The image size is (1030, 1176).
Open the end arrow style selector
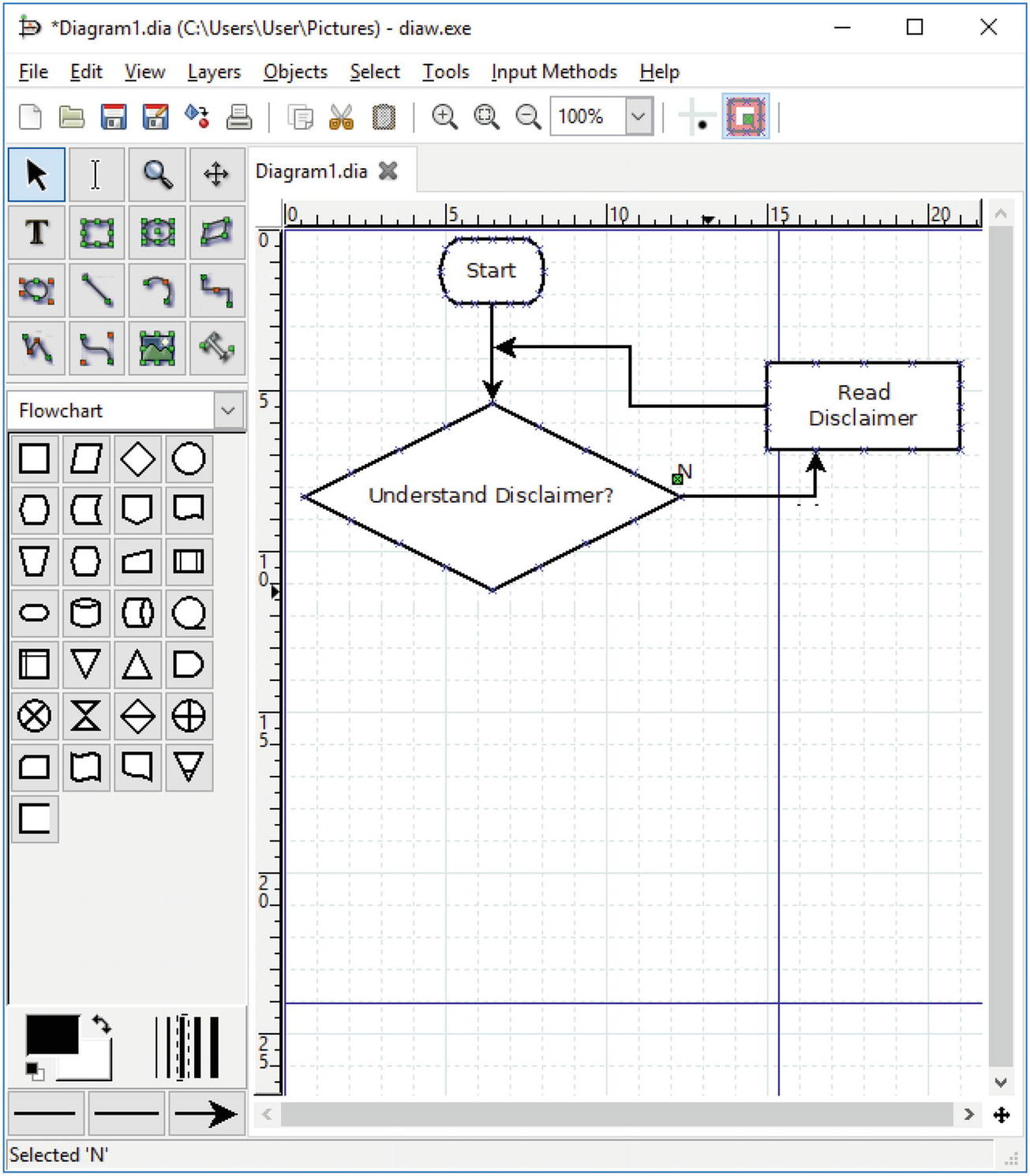pyautogui.click(x=207, y=1114)
